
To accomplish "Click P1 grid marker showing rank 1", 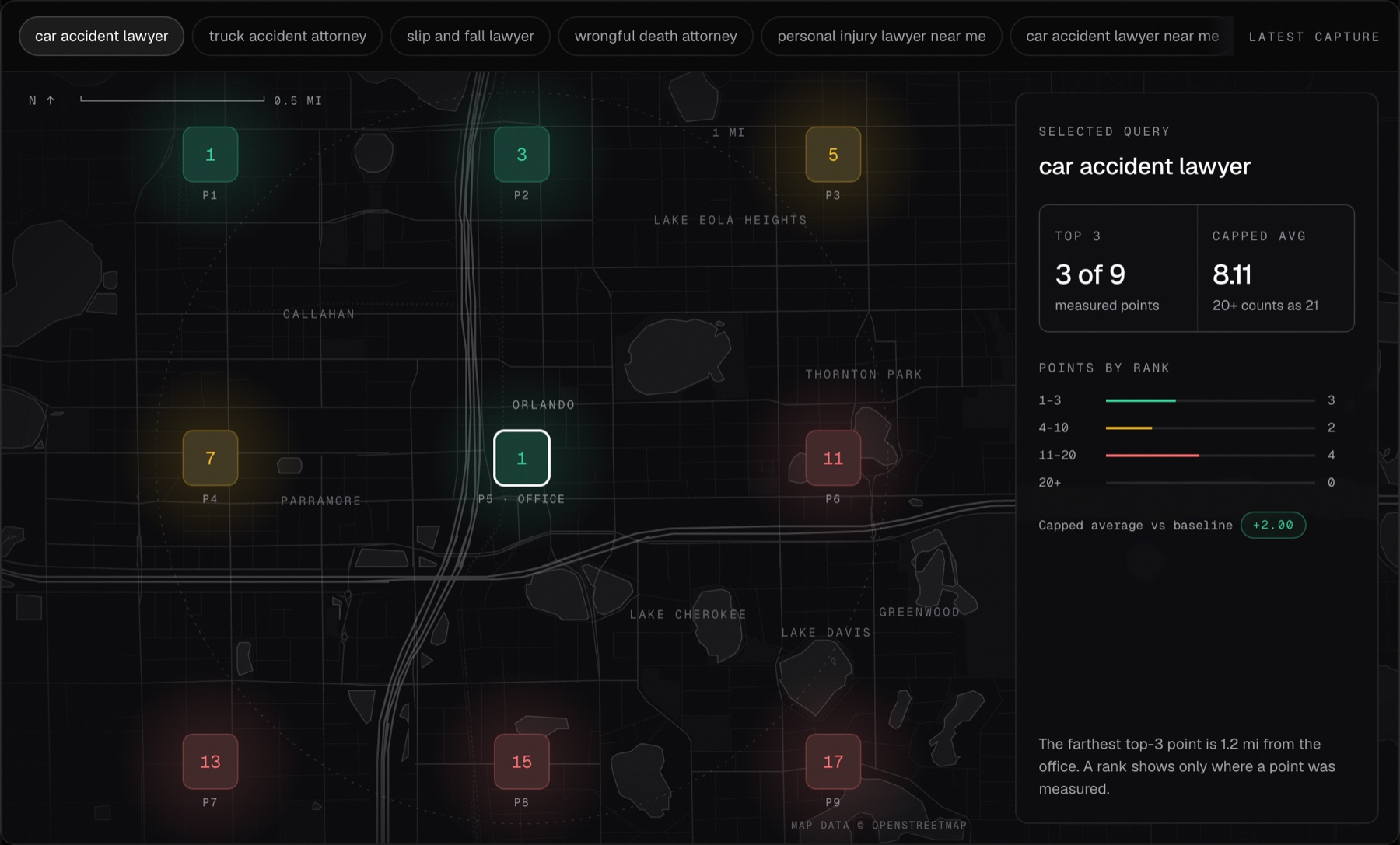I will pos(210,155).
